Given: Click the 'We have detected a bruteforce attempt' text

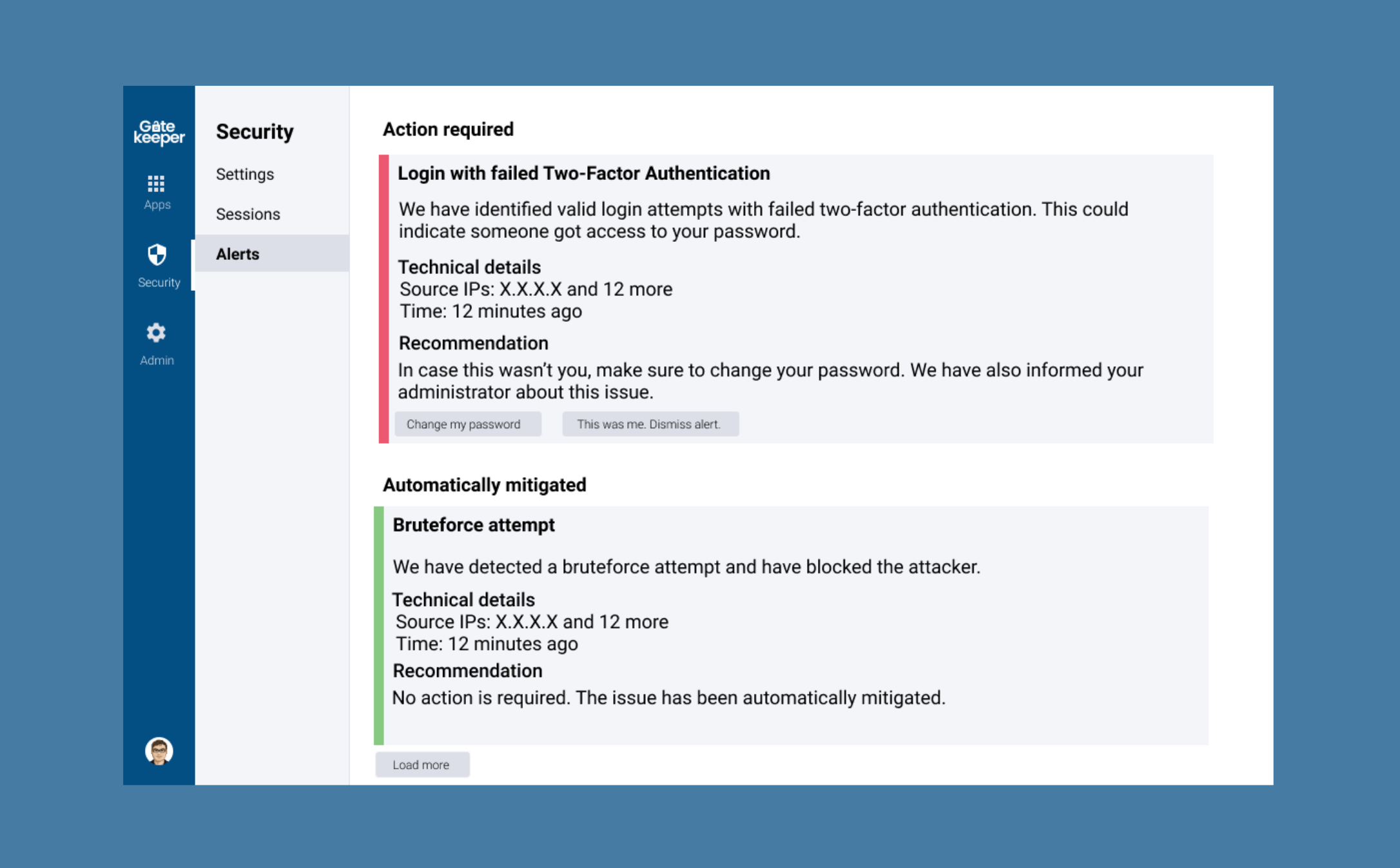Looking at the screenshot, I should point(686,567).
